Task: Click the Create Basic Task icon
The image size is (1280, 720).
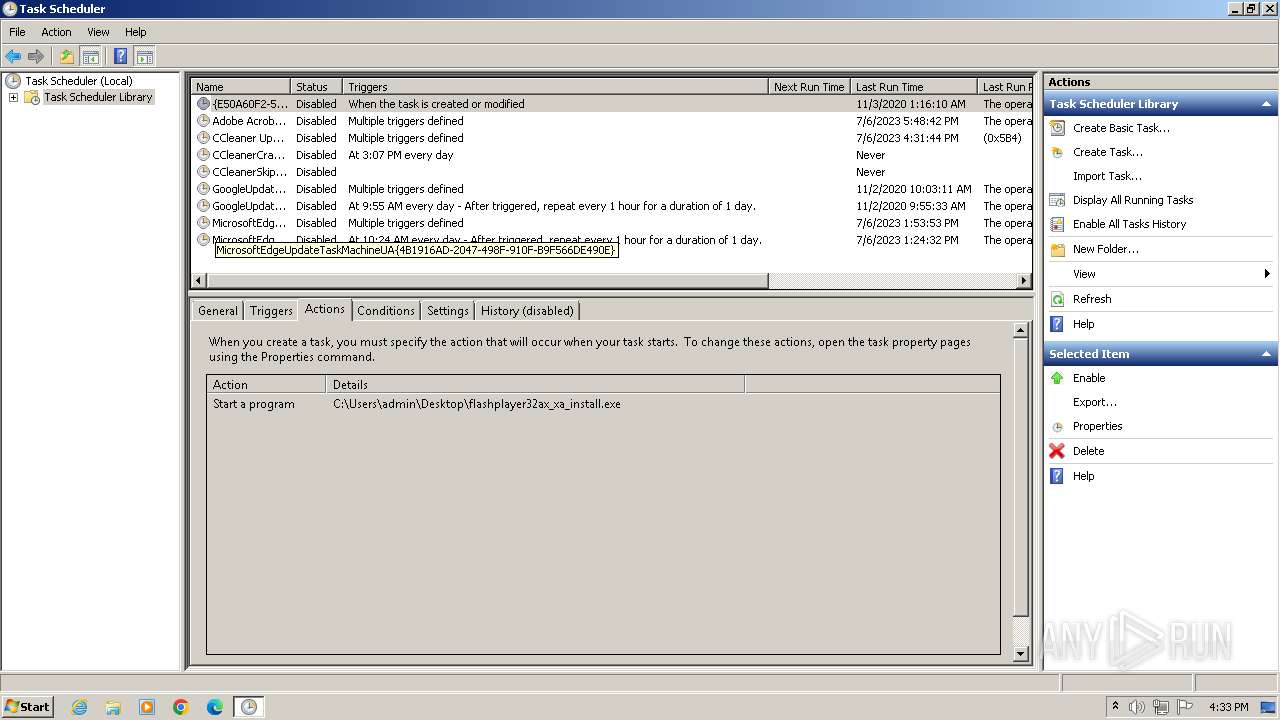Action: (1057, 128)
